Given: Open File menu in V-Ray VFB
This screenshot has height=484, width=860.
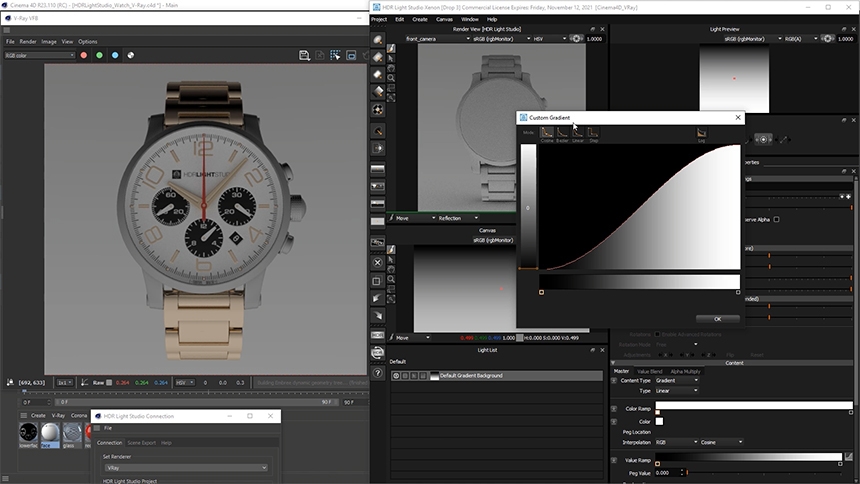Looking at the screenshot, I should (10, 42).
